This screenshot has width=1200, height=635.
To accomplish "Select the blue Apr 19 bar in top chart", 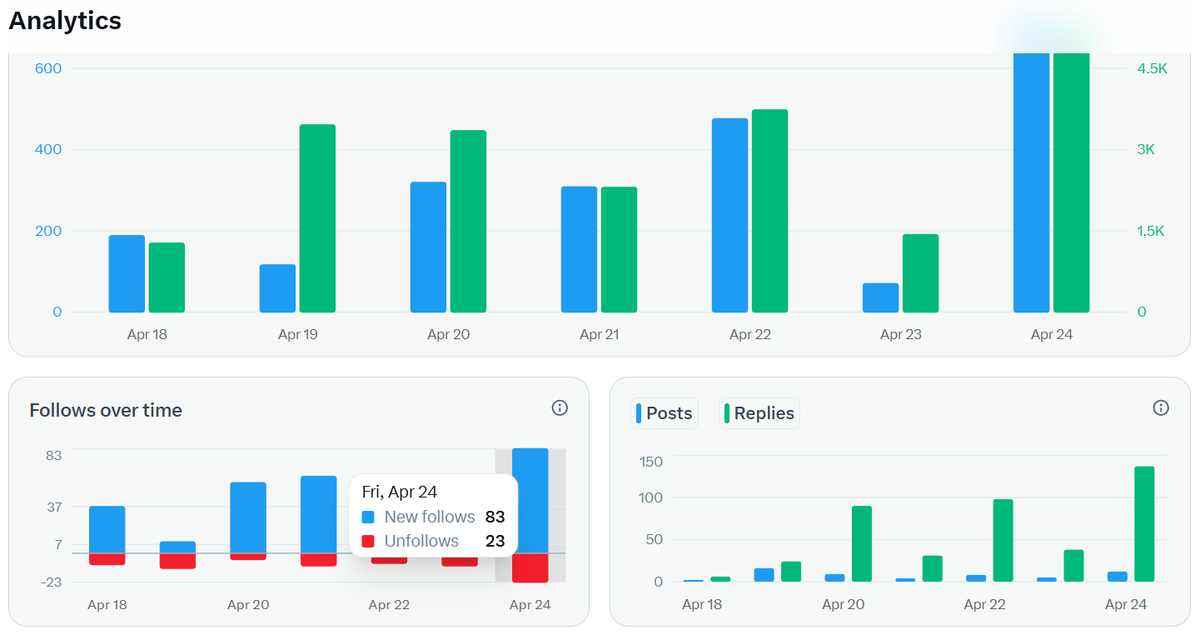I will [277, 288].
